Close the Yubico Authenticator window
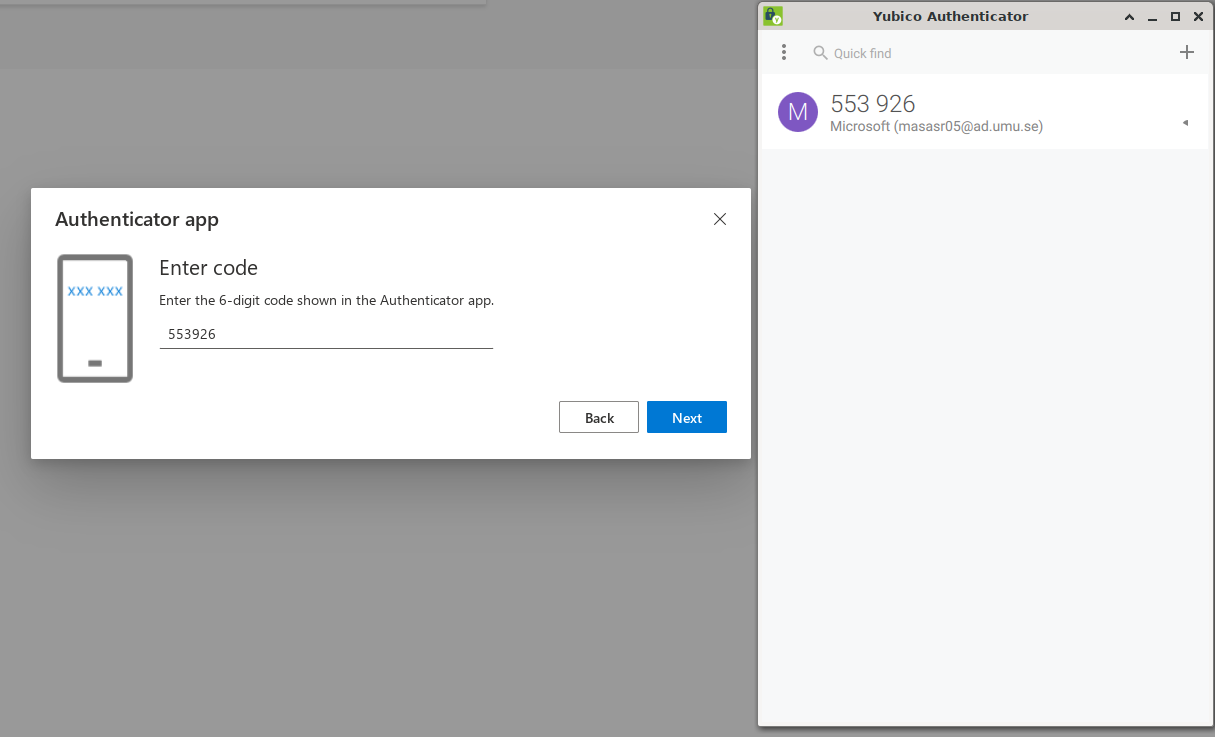The image size is (1215, 737). click(x=1198, y=17)
